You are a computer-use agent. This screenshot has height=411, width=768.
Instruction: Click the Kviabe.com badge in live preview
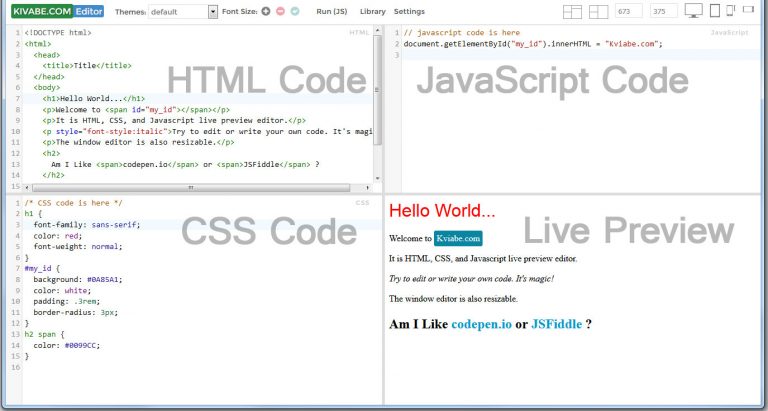pos(458,239)
